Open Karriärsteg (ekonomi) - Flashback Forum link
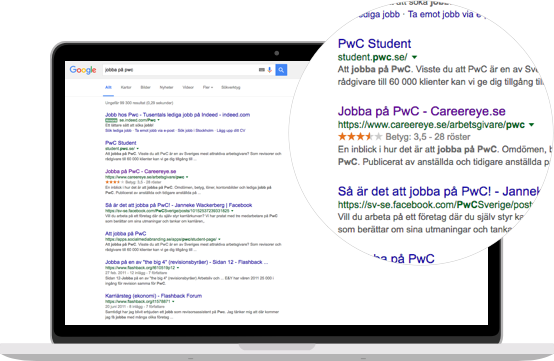 pyautogui.click(x=153, y=296)
